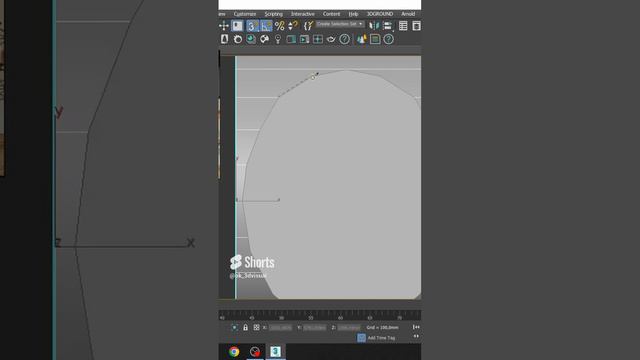The width and height of the screenshot is (640, 360).
Task: Click Go to Start playback button
Action: 416,327
